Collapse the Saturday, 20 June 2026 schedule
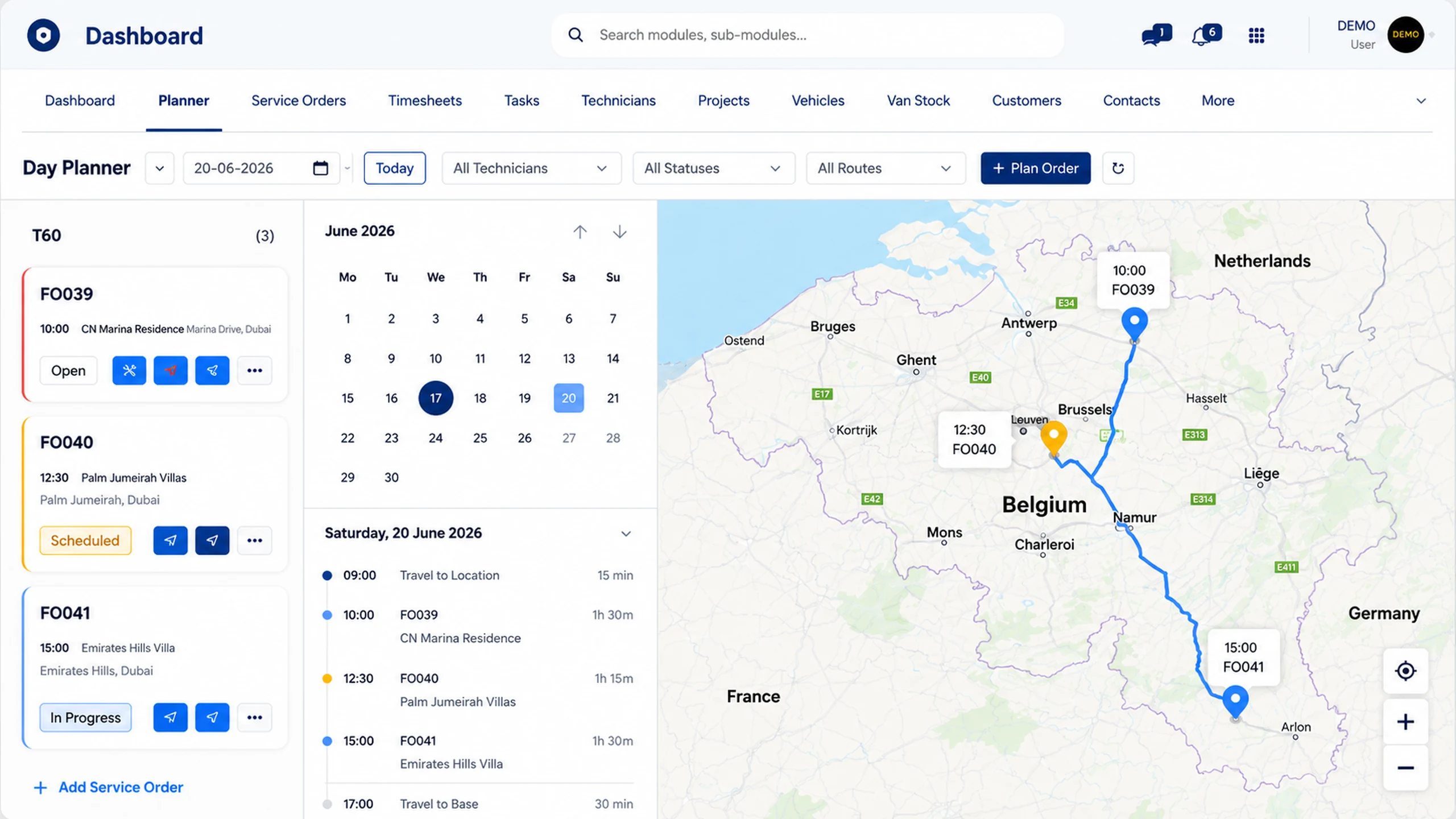The image size is (1456, 819). click(x=626, y=533)
